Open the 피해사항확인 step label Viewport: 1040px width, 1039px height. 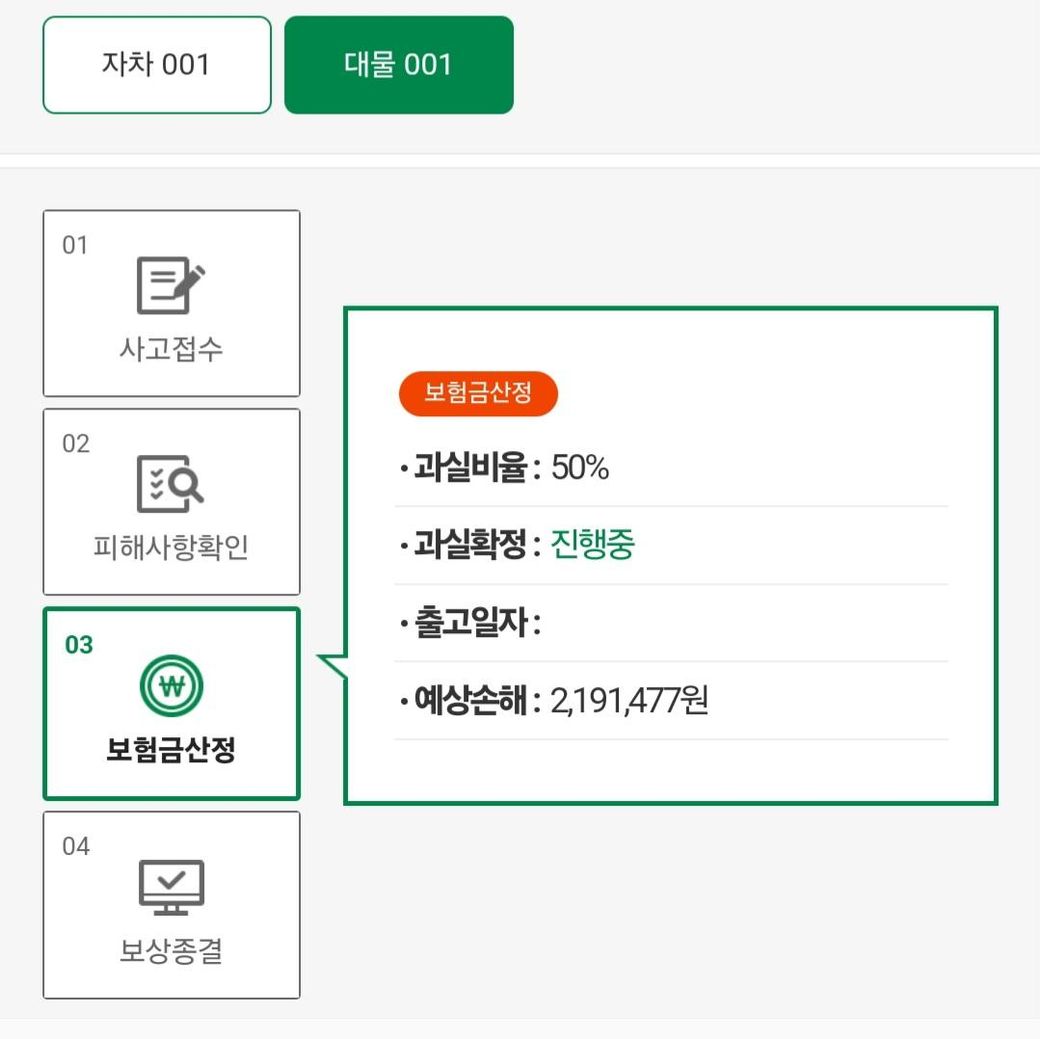point(171,548)
